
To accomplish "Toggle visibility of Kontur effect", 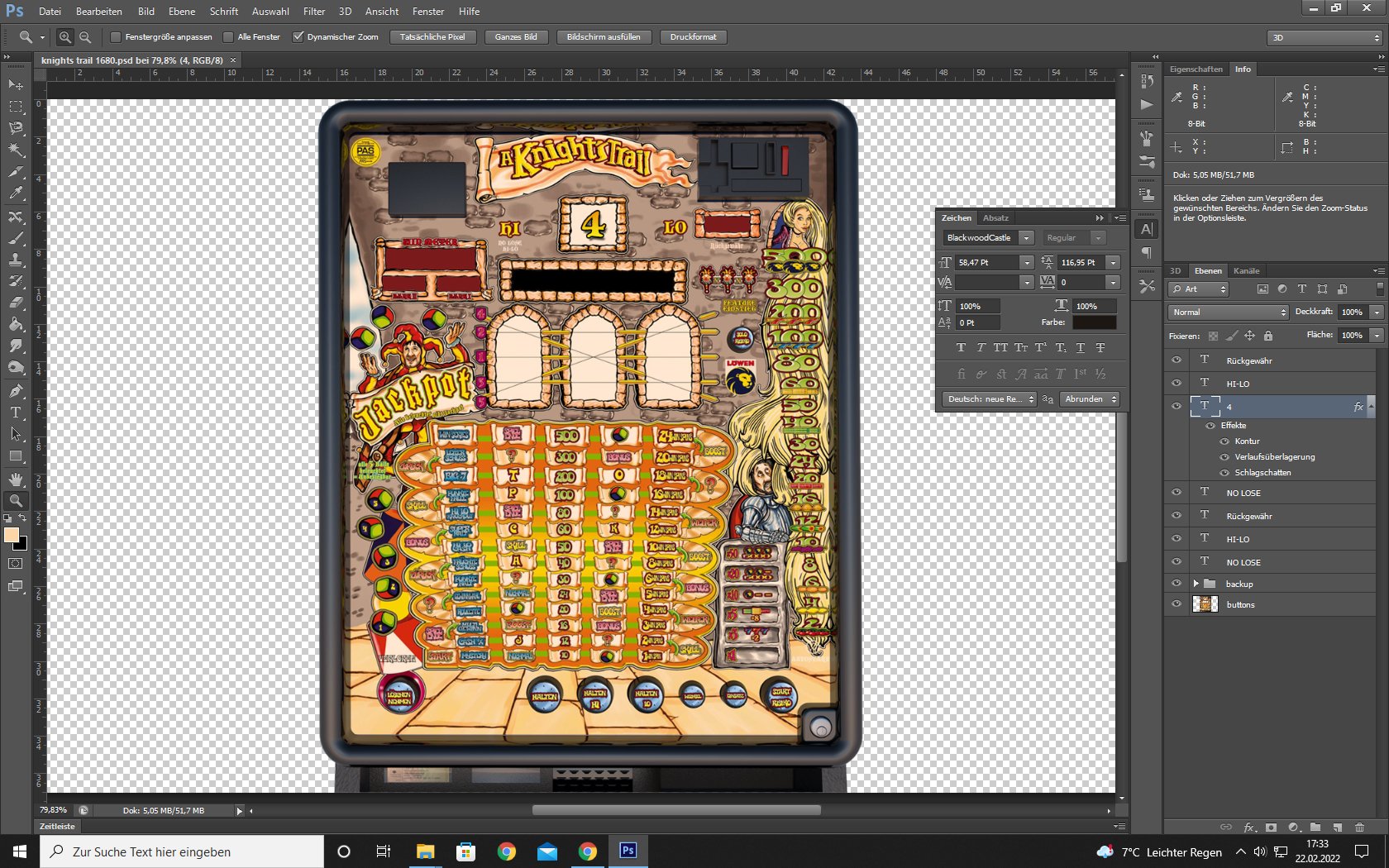I will tap(1224, 441).
